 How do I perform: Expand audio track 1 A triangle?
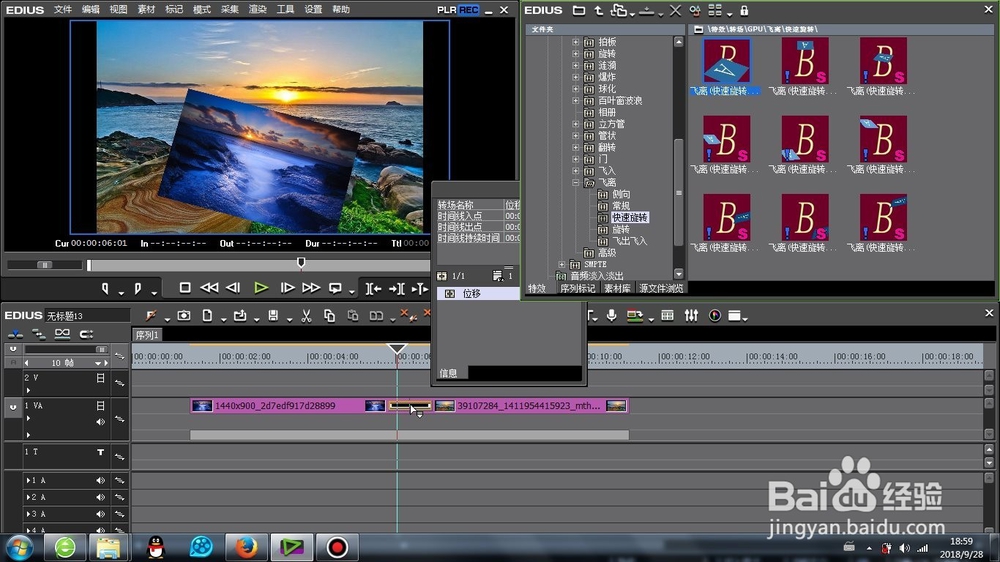28,480
